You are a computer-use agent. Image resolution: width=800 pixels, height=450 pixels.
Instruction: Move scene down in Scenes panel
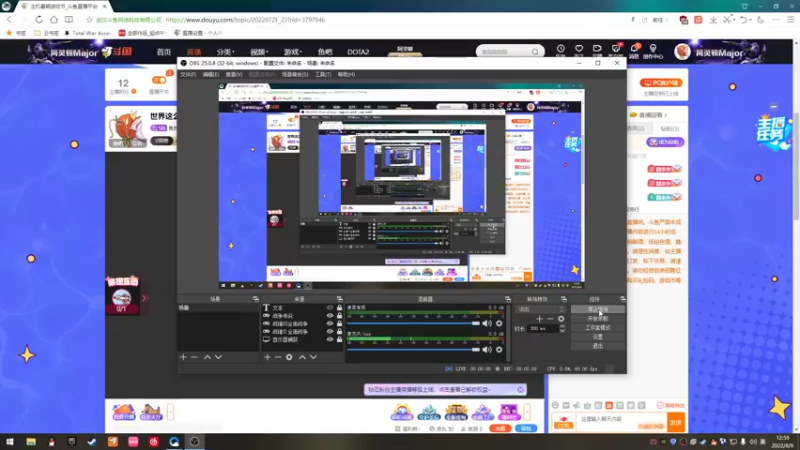[218, 357]
